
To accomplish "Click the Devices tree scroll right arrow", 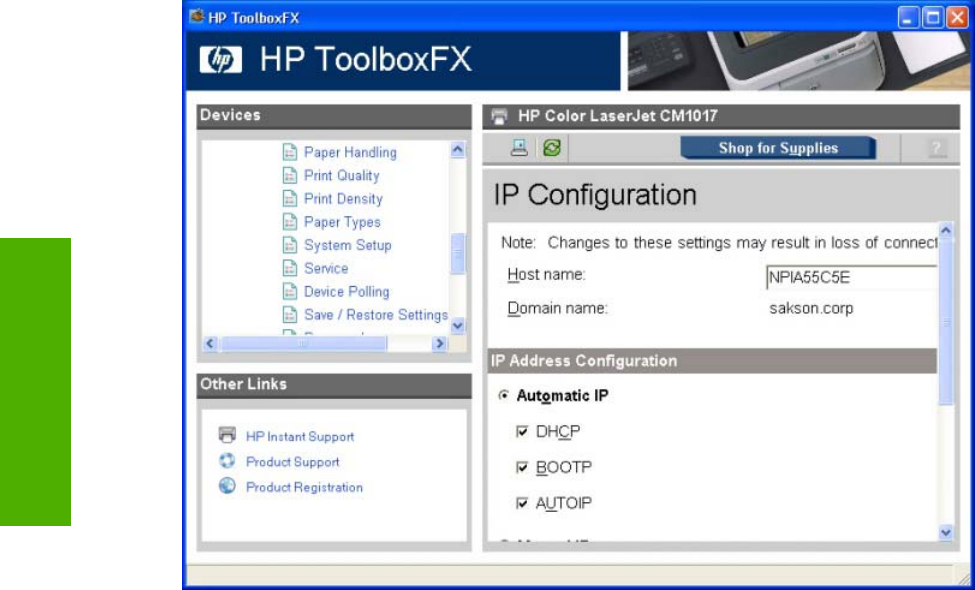I will [440, 343].
